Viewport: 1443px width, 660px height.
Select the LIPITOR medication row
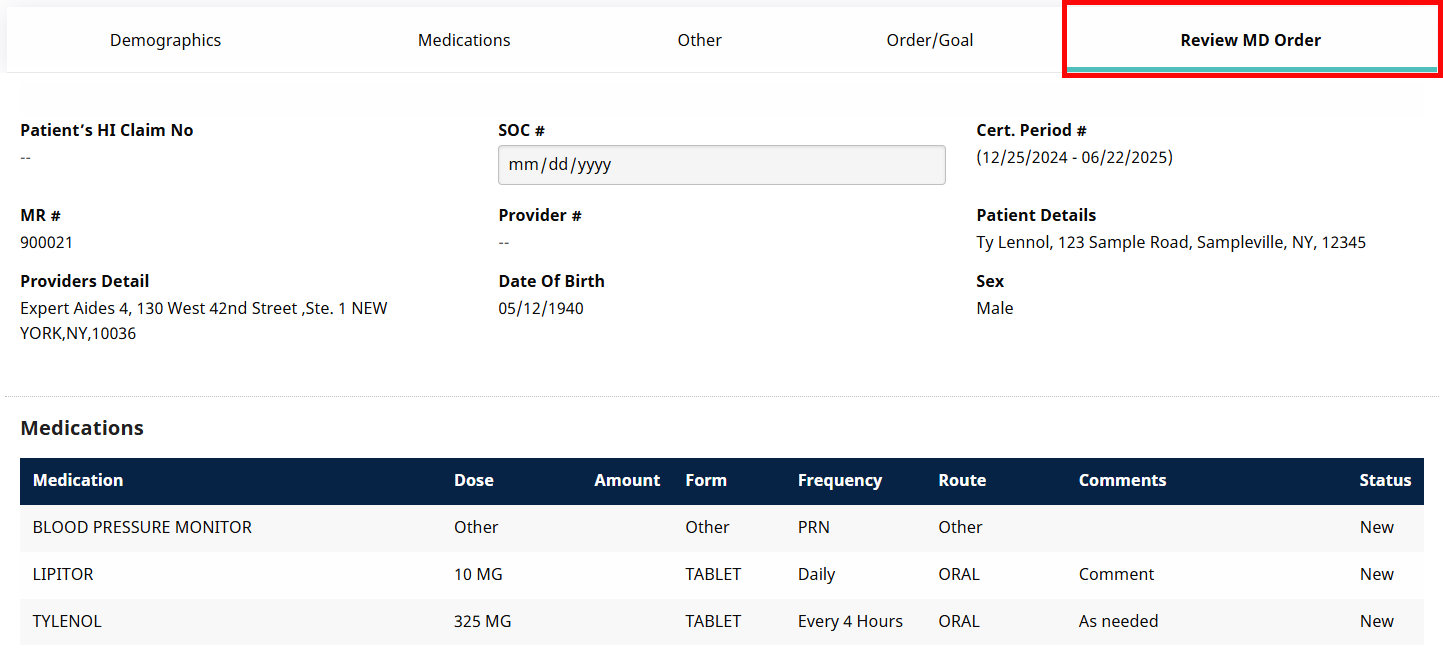coord(65,574)
